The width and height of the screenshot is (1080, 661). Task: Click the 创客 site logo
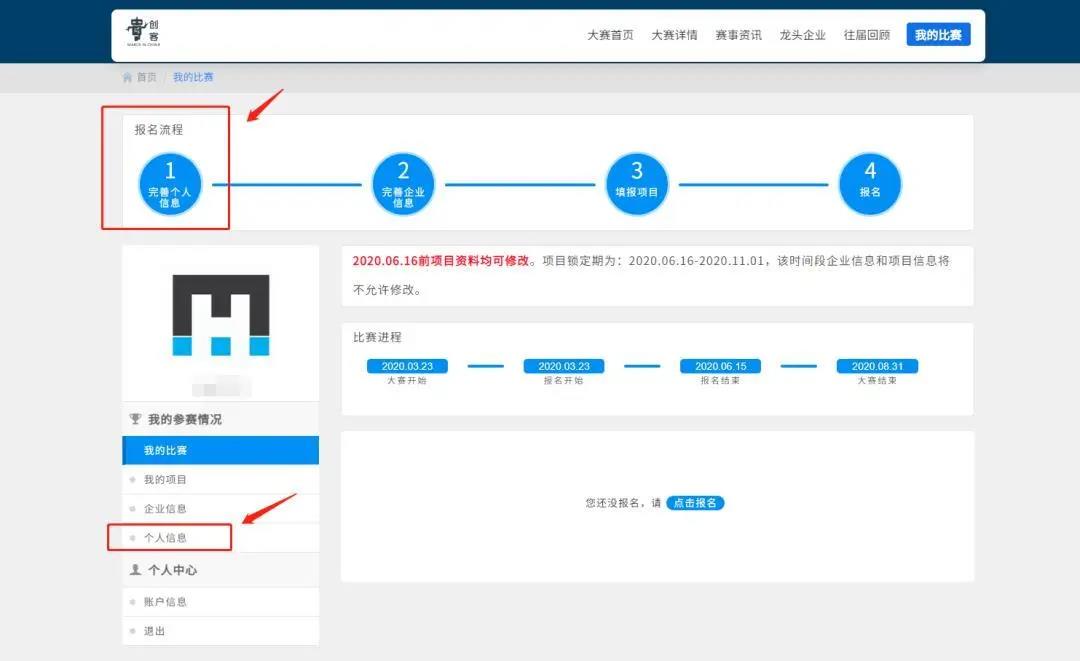click(143, 33)
